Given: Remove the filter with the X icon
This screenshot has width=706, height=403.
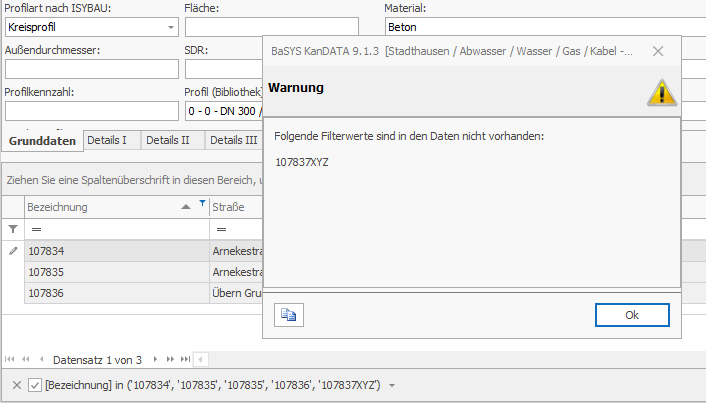Looking at the screenshot, I should click(x=17, y=386).
